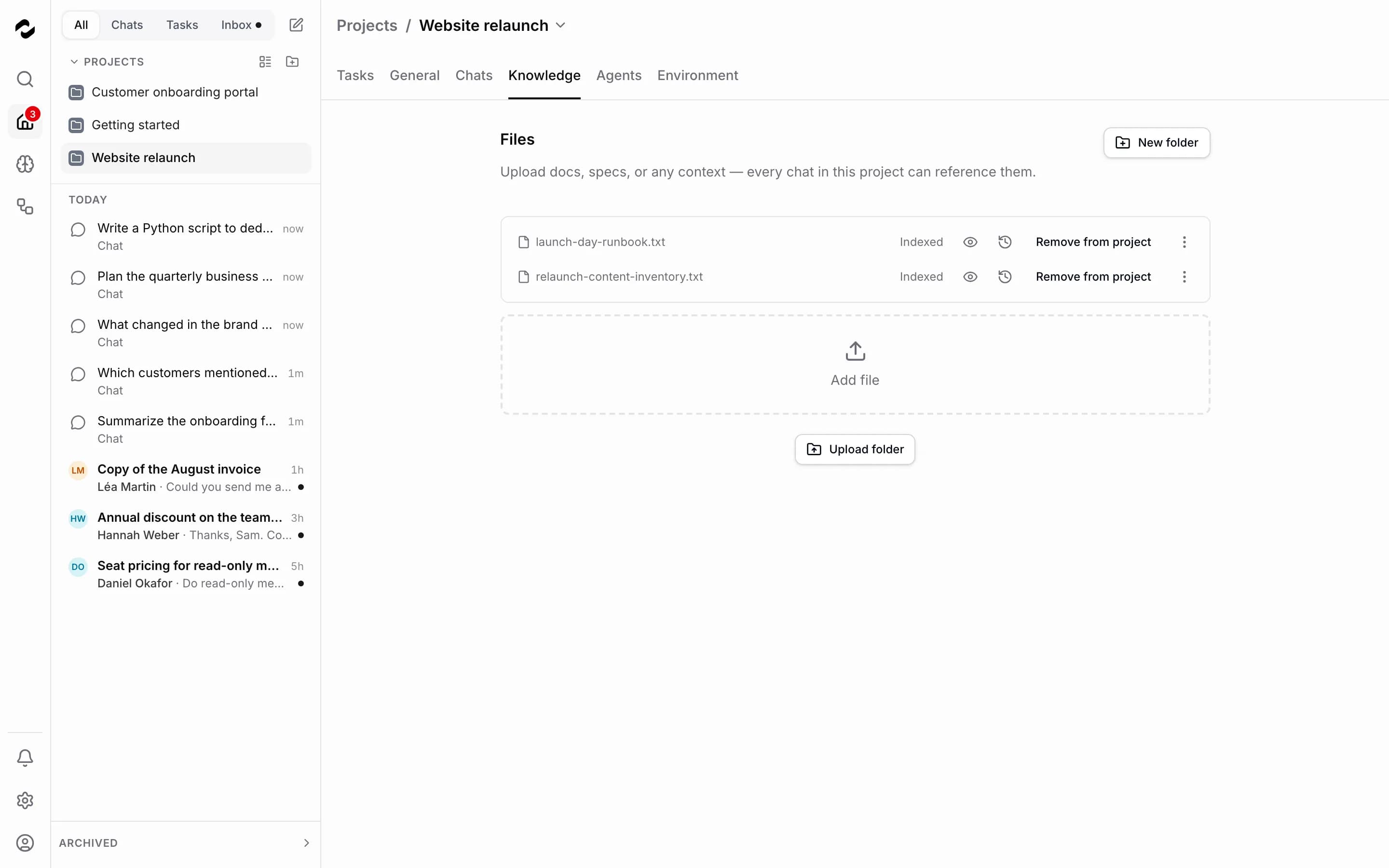This screenshot has width=1389, height=868.
Task: Open settings gear icon
Action: (25, 800)
